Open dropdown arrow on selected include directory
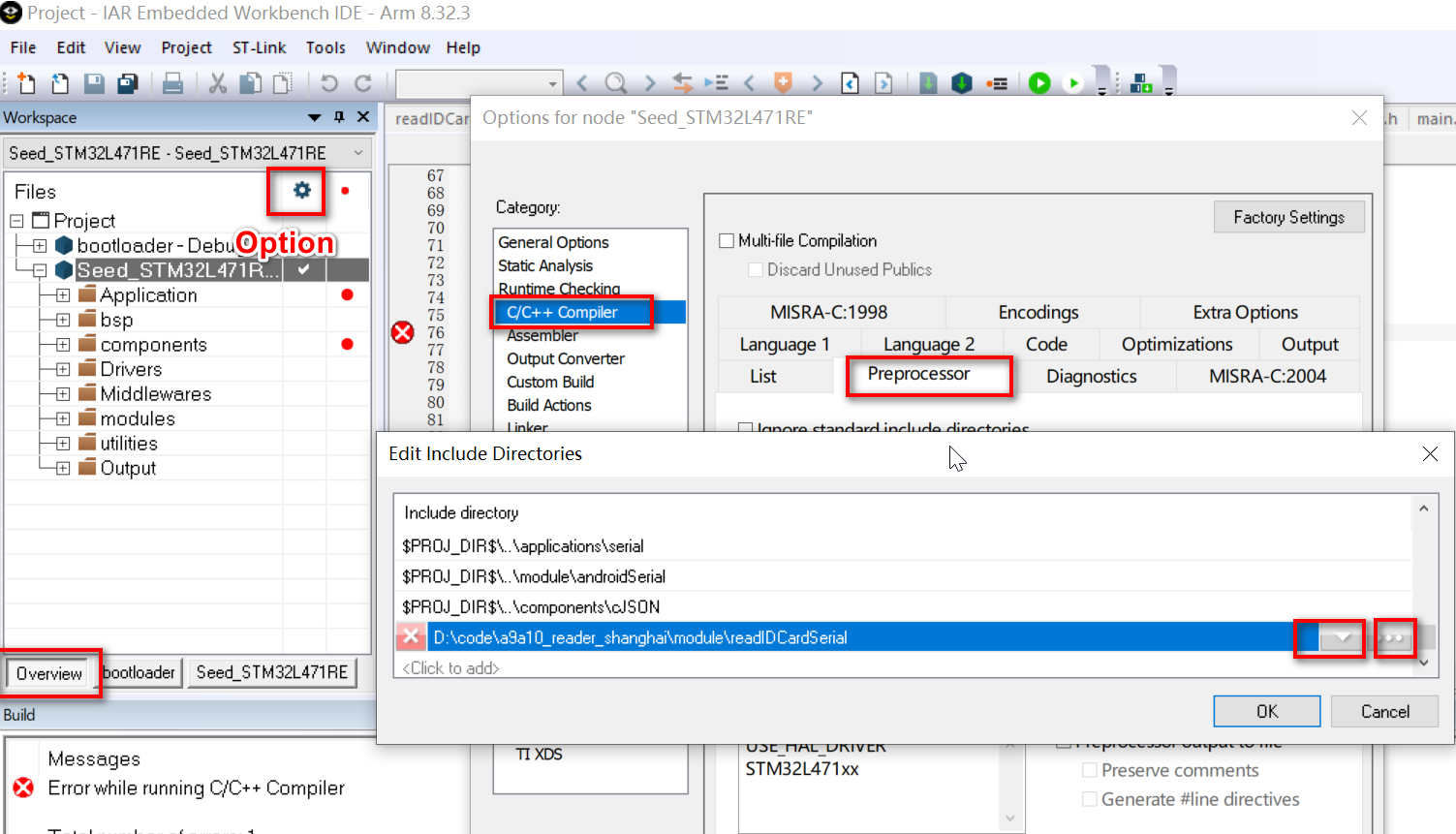The width and height of the screenshot is (1456, 834). [x=1342, y=637]
